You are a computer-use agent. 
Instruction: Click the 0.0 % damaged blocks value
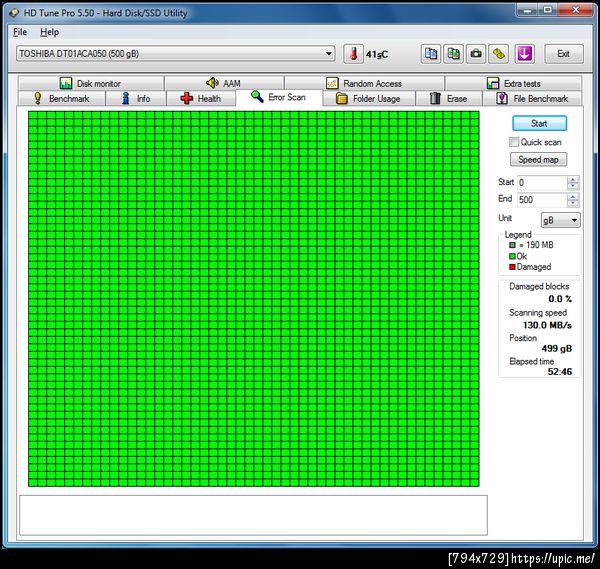(560, 299)
